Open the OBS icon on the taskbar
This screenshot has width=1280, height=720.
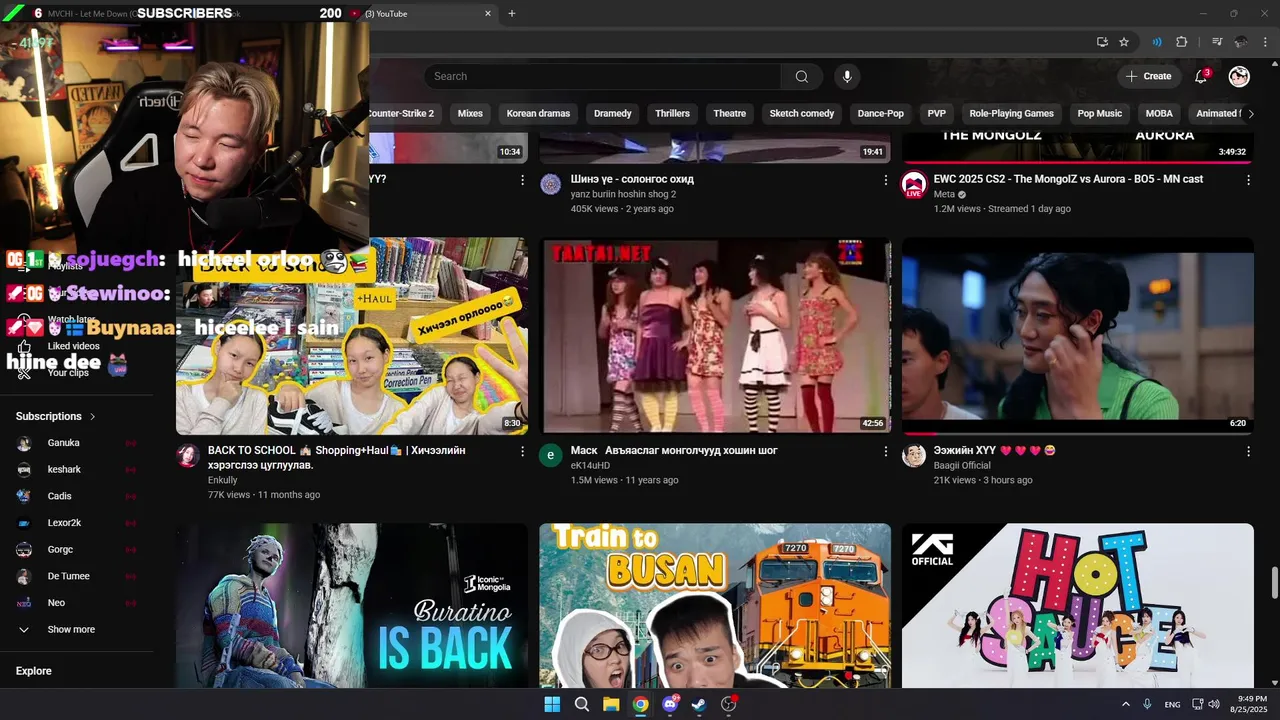tap(729, 704)
